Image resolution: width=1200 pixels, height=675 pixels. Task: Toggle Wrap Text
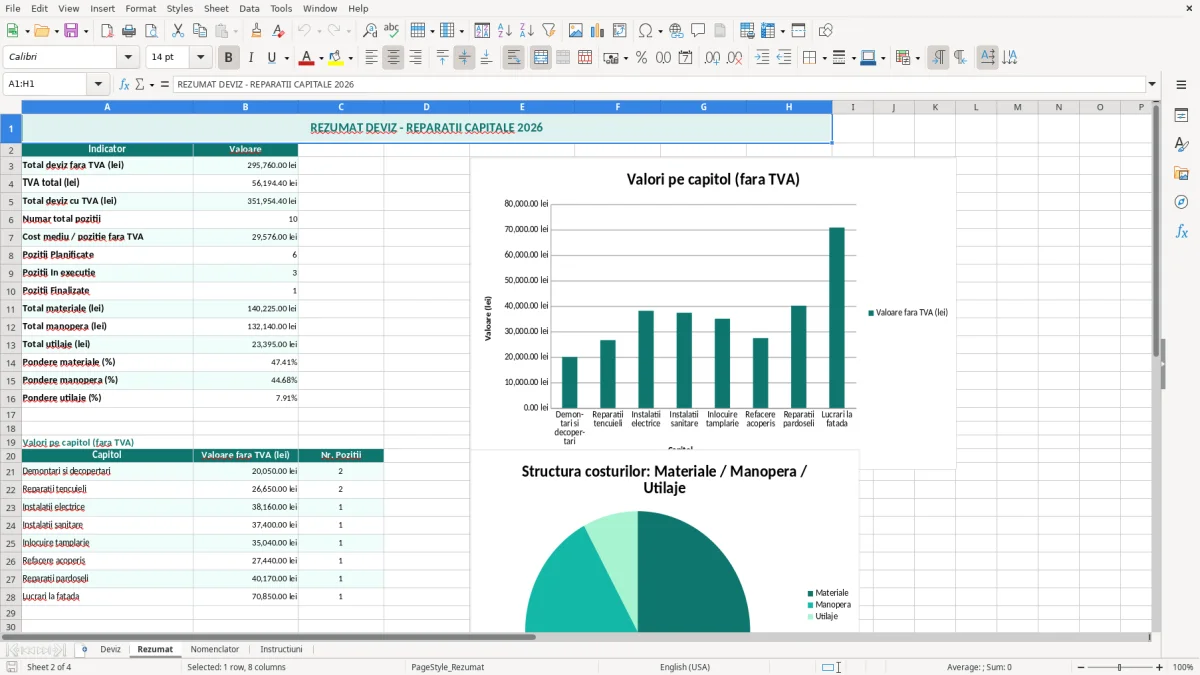[x=513, y=58]
